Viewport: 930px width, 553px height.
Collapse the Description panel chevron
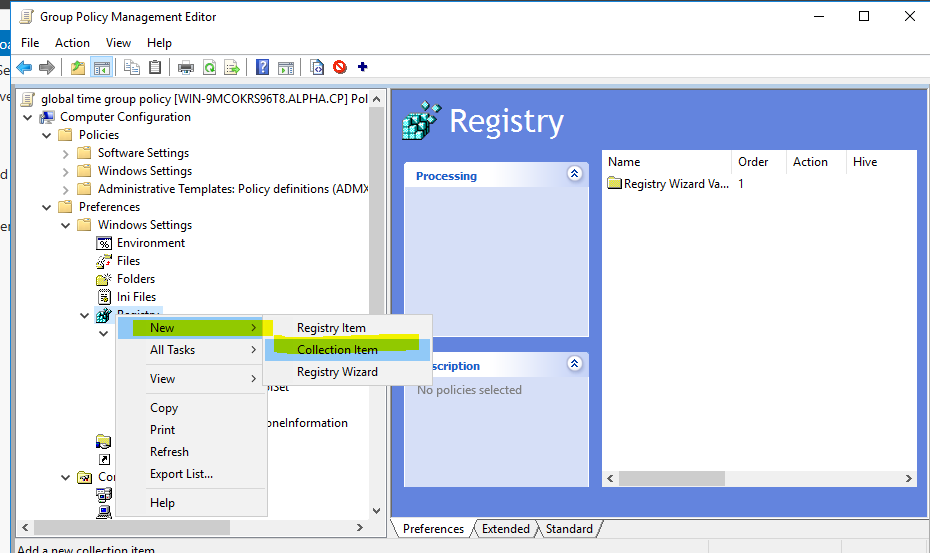coord(574,364)
